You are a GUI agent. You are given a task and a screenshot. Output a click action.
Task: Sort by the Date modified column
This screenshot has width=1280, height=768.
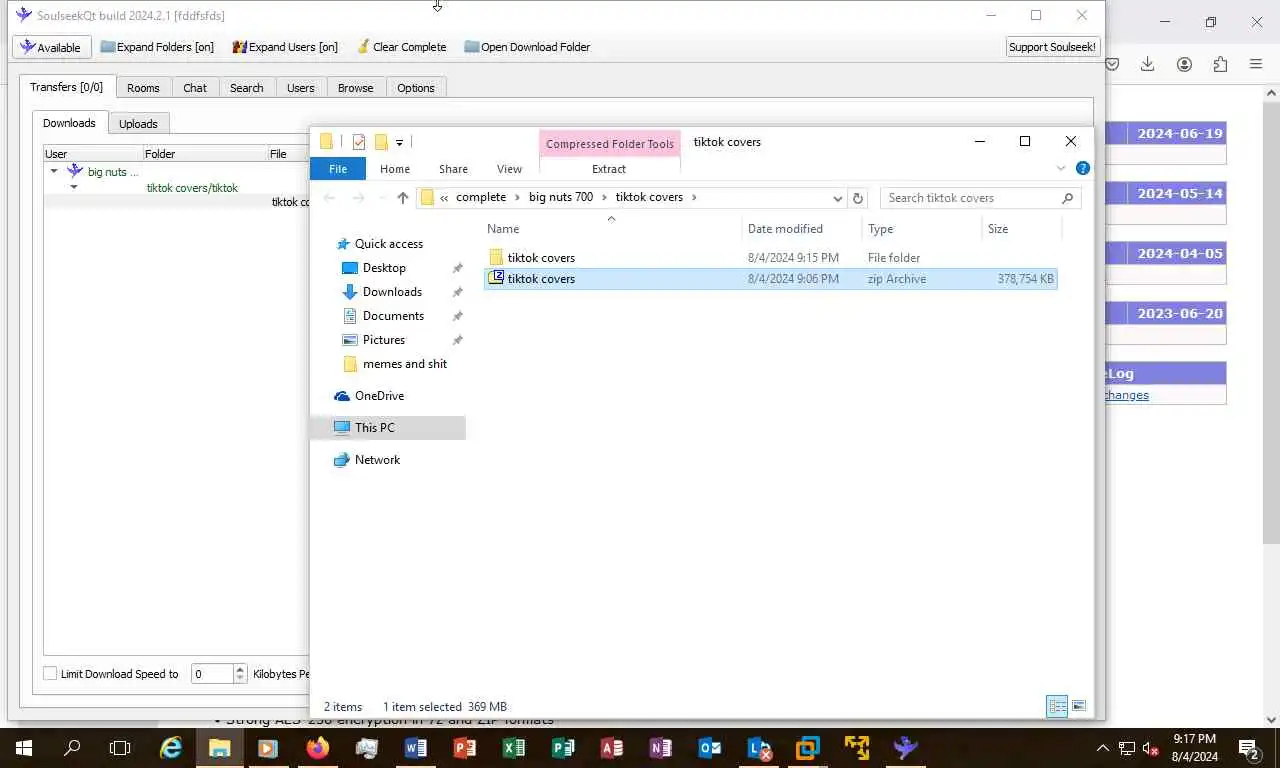(x=802, y=229)
